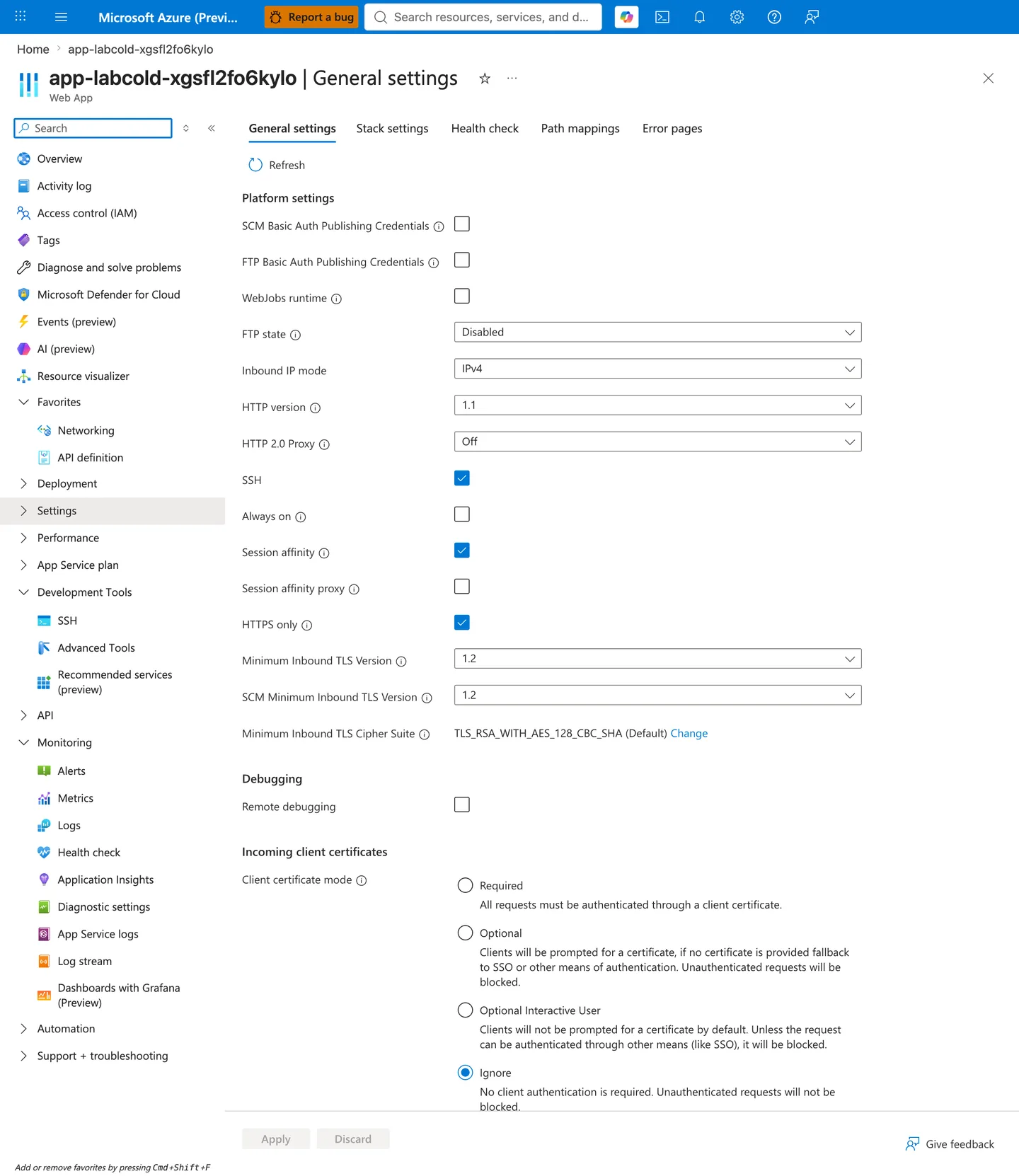The height and width of the screenshot is (1176, 1019).
Task: Open the more options ellipsis by title
Action: tap(512, 79)
